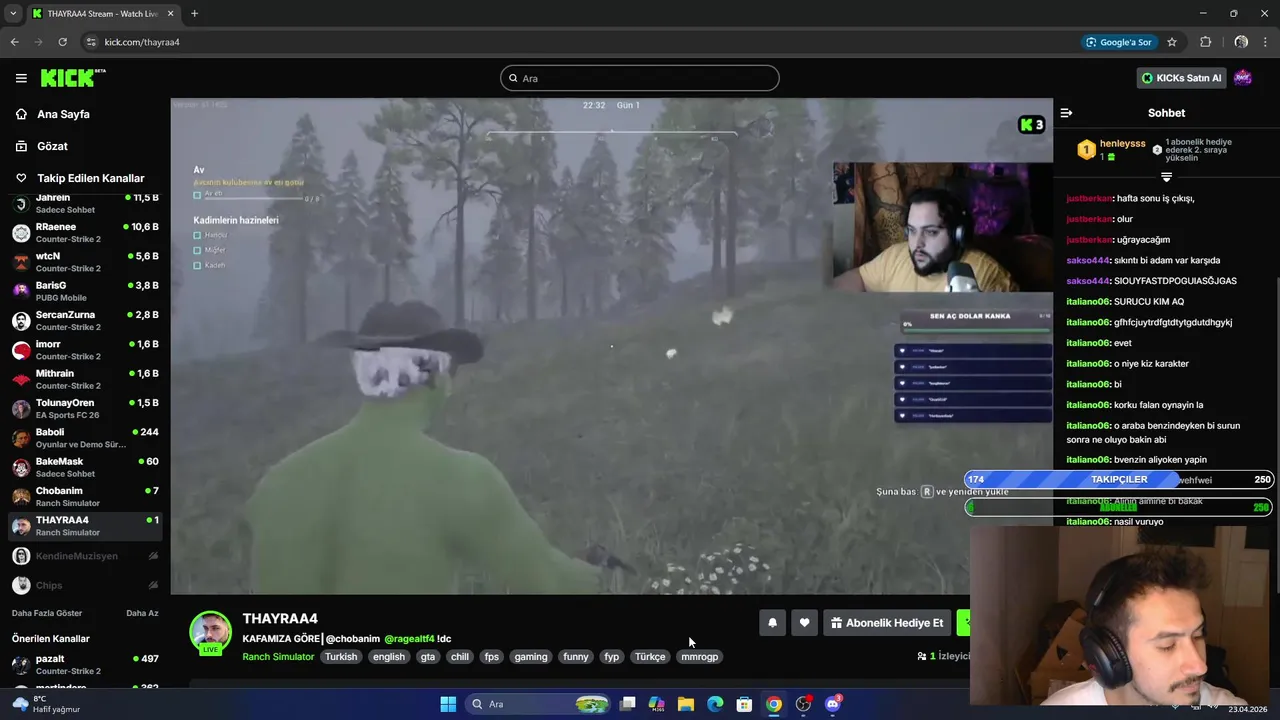This screenshot has height=720, width=1280.
Task: Open offline KendineMuzisyen channel
Action: pyautogui.click(x=84, y=556)
